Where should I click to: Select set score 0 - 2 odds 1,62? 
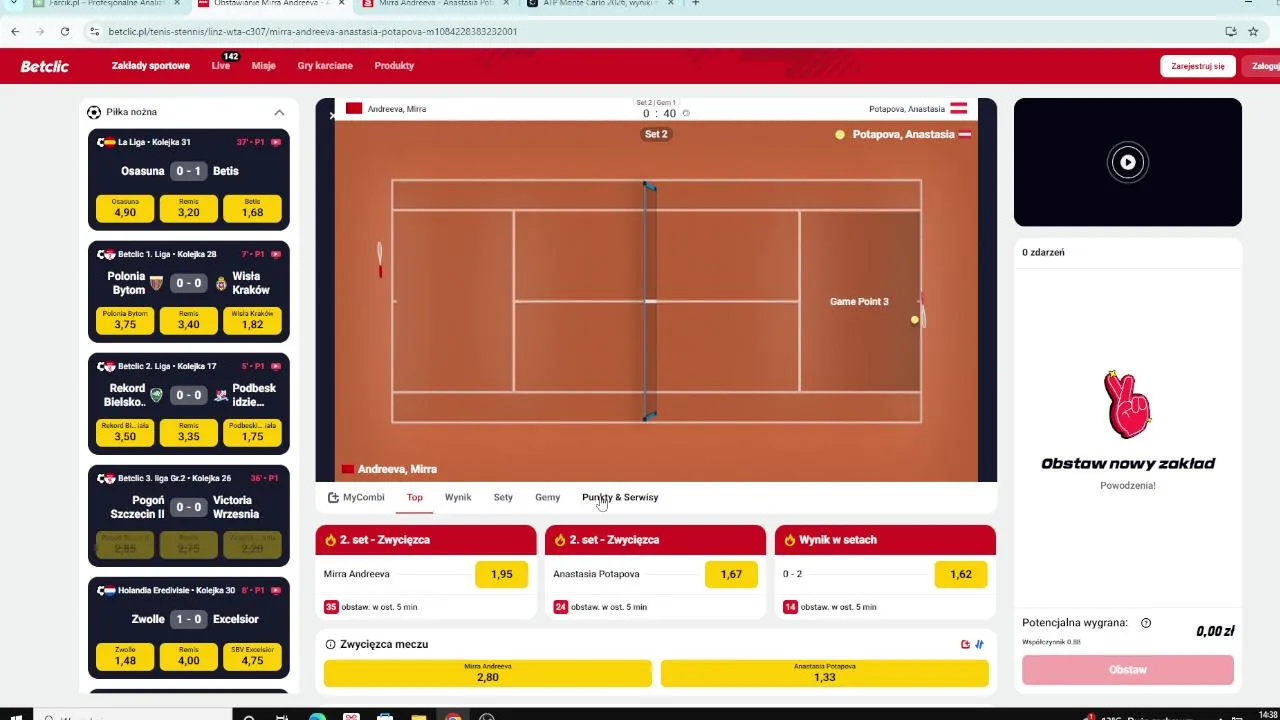pyautogui.click(x=961, y=574)
